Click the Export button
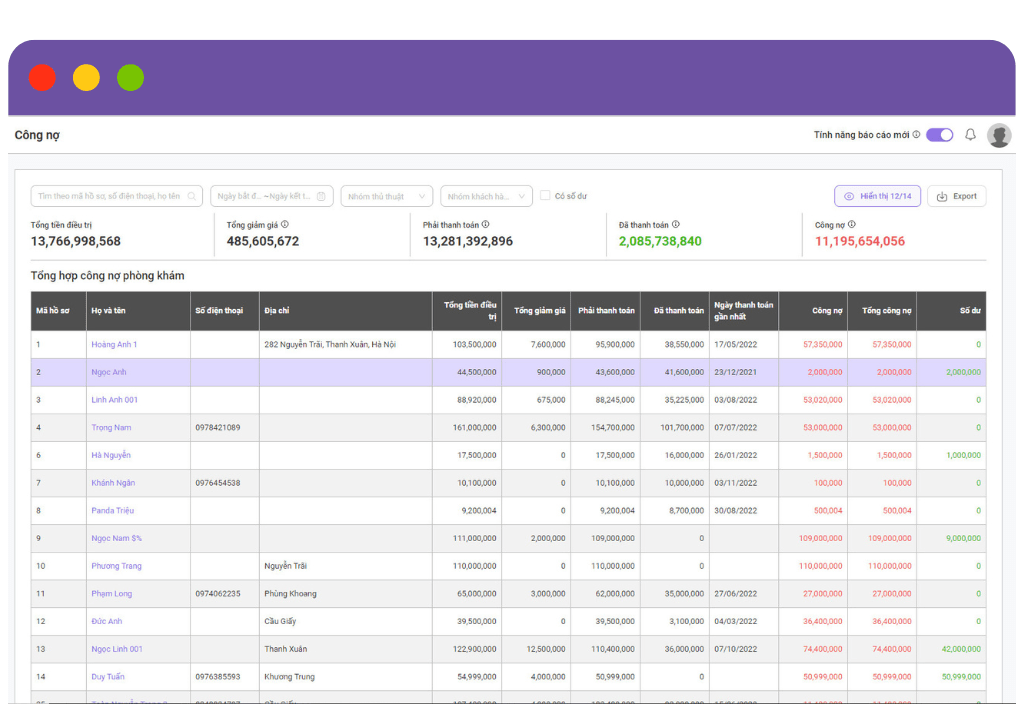This screenshot has height=720, width=1024. (x=956, y=196)
